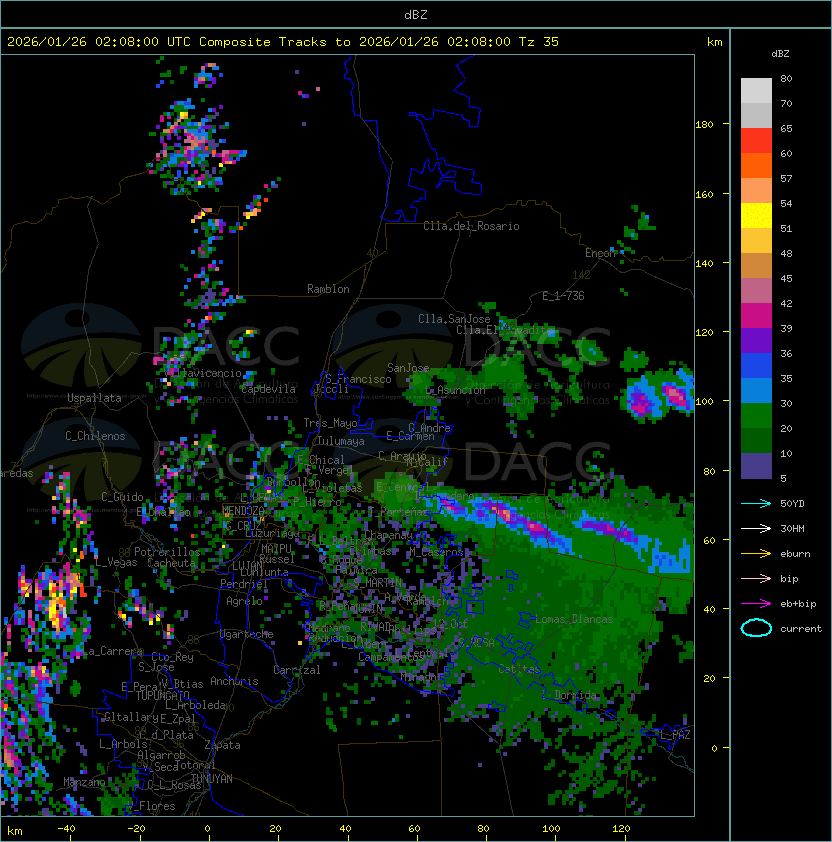Click the 'km' label at top right

click(714, 42)
